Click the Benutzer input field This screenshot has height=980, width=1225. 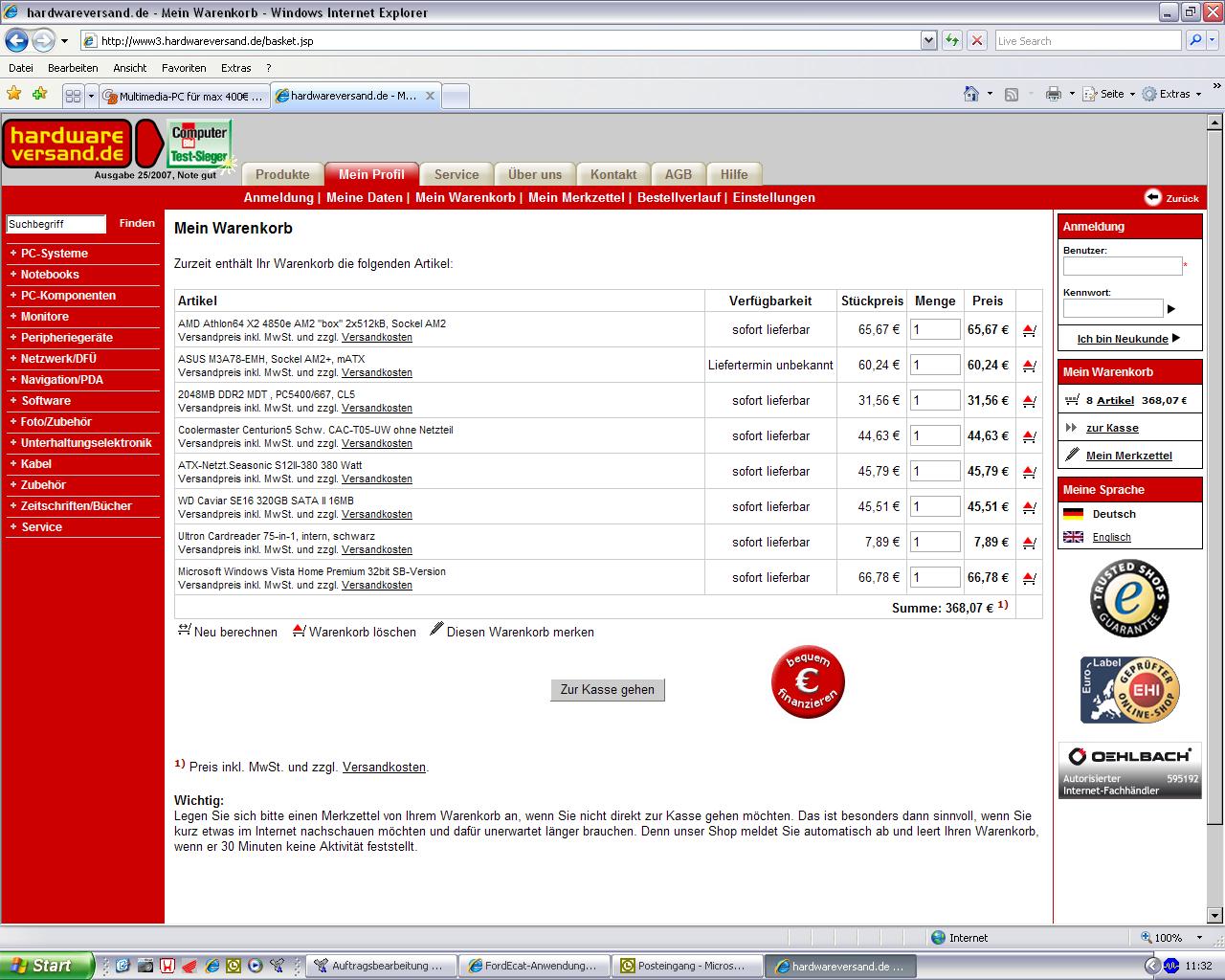1123,266
